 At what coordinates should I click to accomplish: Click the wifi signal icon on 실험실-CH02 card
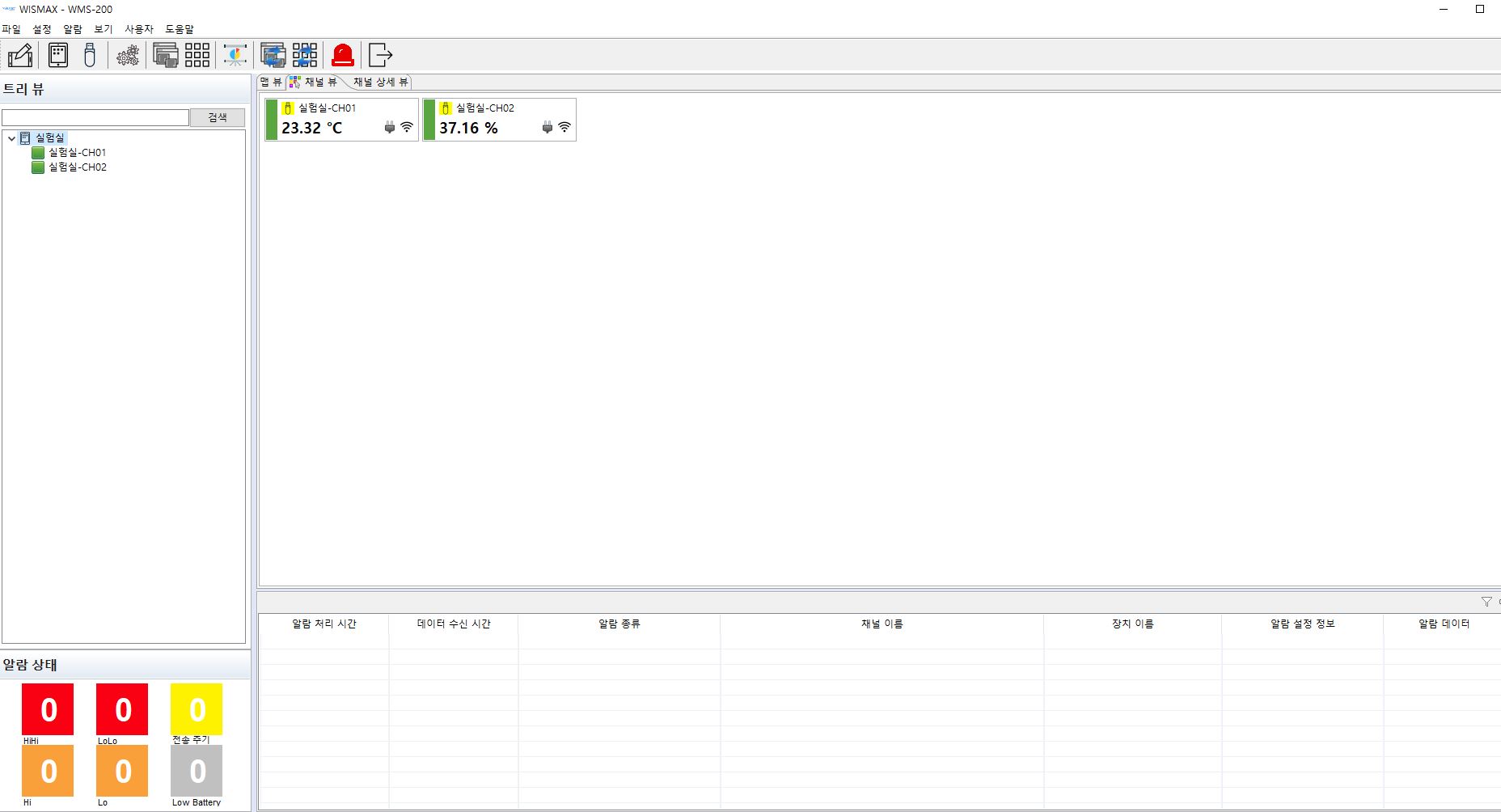click(x=564, y=127)
